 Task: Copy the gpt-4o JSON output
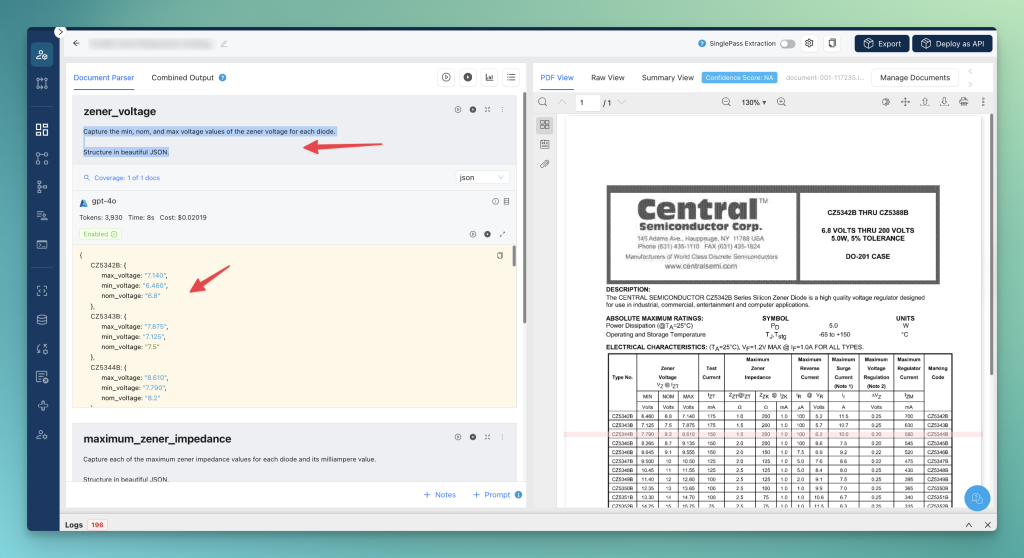(500, 256)
